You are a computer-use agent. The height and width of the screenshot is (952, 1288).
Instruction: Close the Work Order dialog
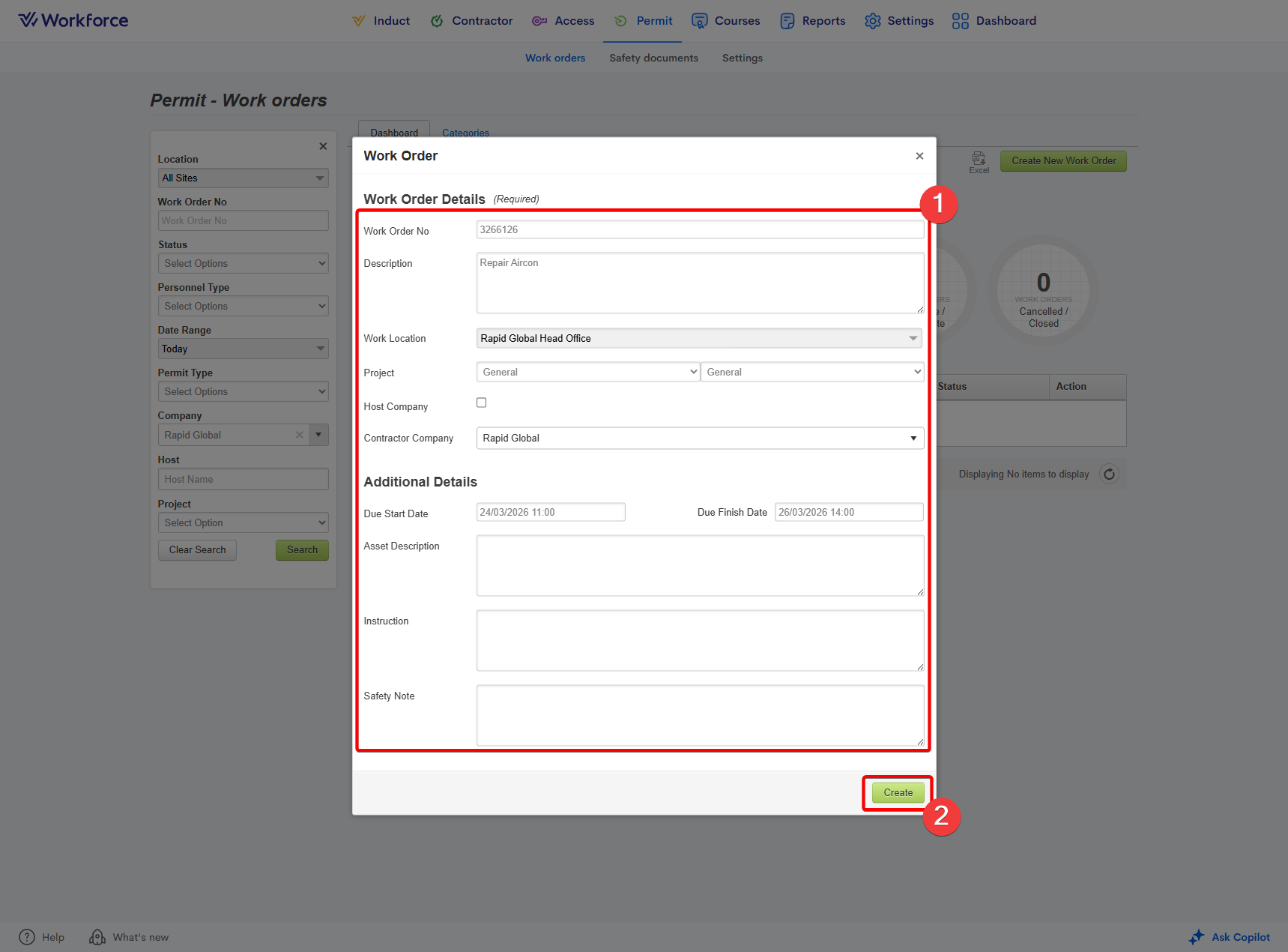pyautogui.click(x=919, y=156)
